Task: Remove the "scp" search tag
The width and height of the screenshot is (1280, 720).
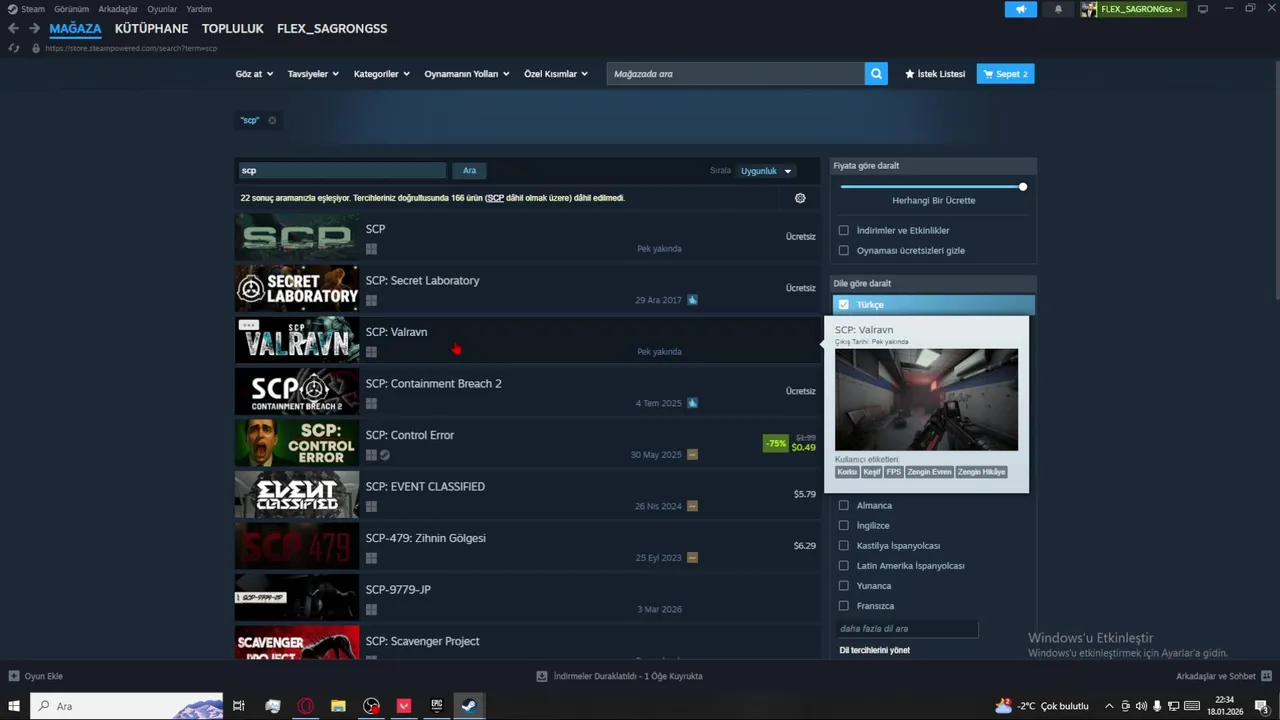Action: click(x=272, y=120)
